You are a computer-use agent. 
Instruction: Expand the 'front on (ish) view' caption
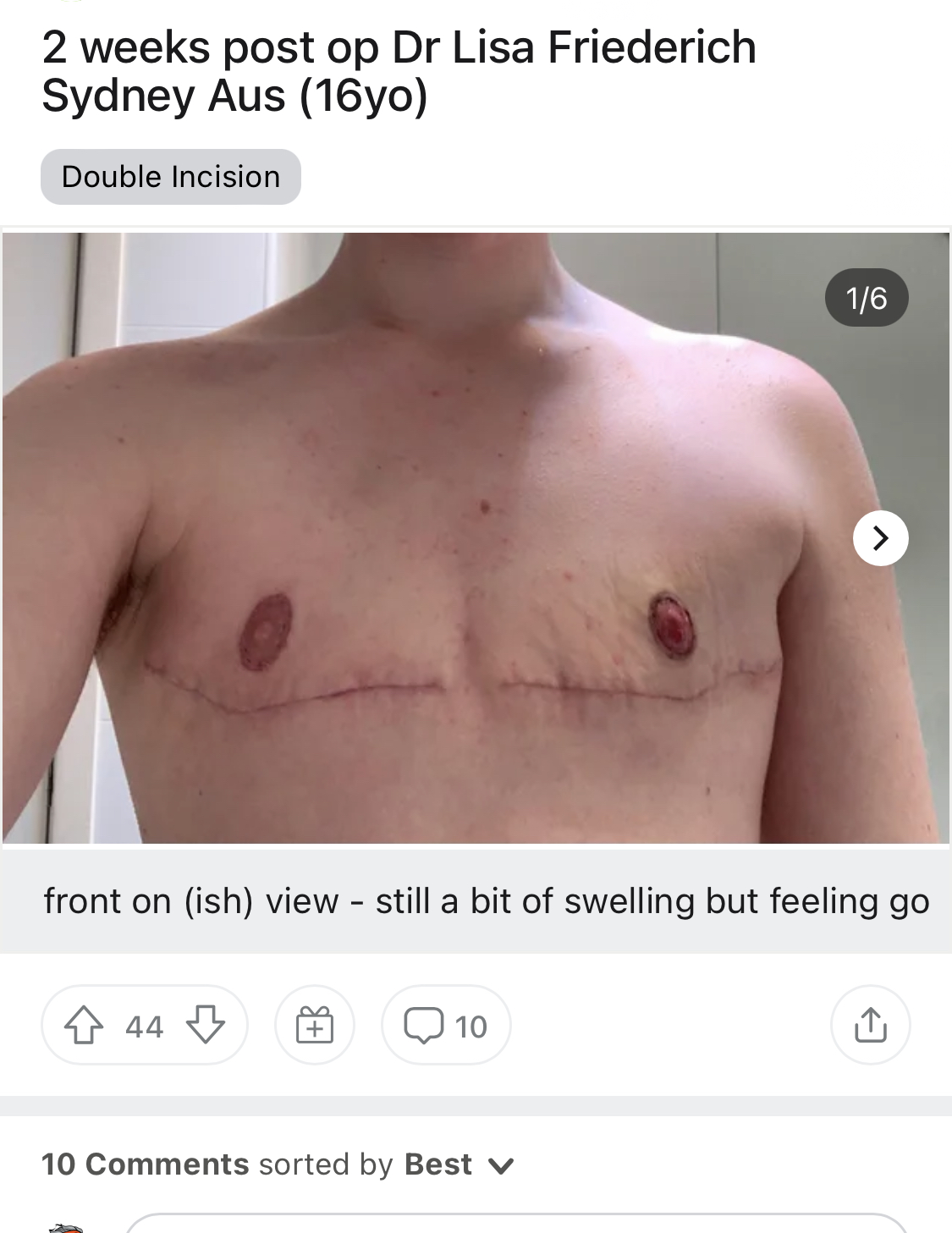(487, 901)
